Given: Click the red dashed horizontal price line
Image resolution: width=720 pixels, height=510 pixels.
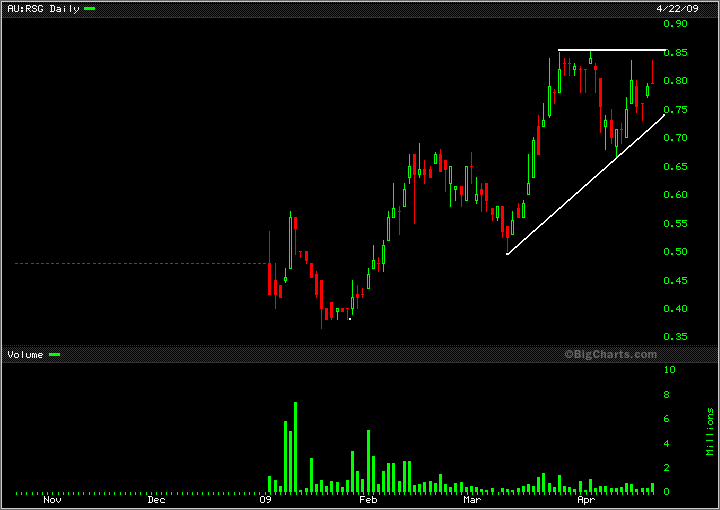Looking at the screenshot, I should pyautogui.click(x=141, y=263).
